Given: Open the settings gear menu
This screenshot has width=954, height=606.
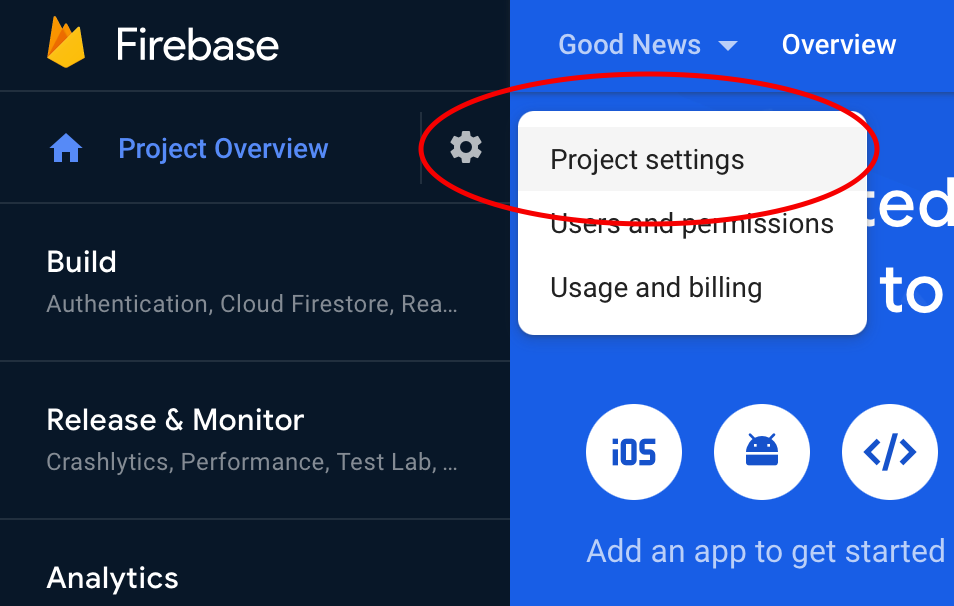Looking at the screenshot, I should pos(465,146).
